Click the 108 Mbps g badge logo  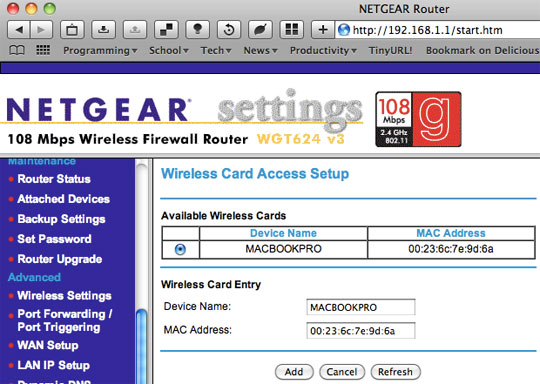[418, 119]
